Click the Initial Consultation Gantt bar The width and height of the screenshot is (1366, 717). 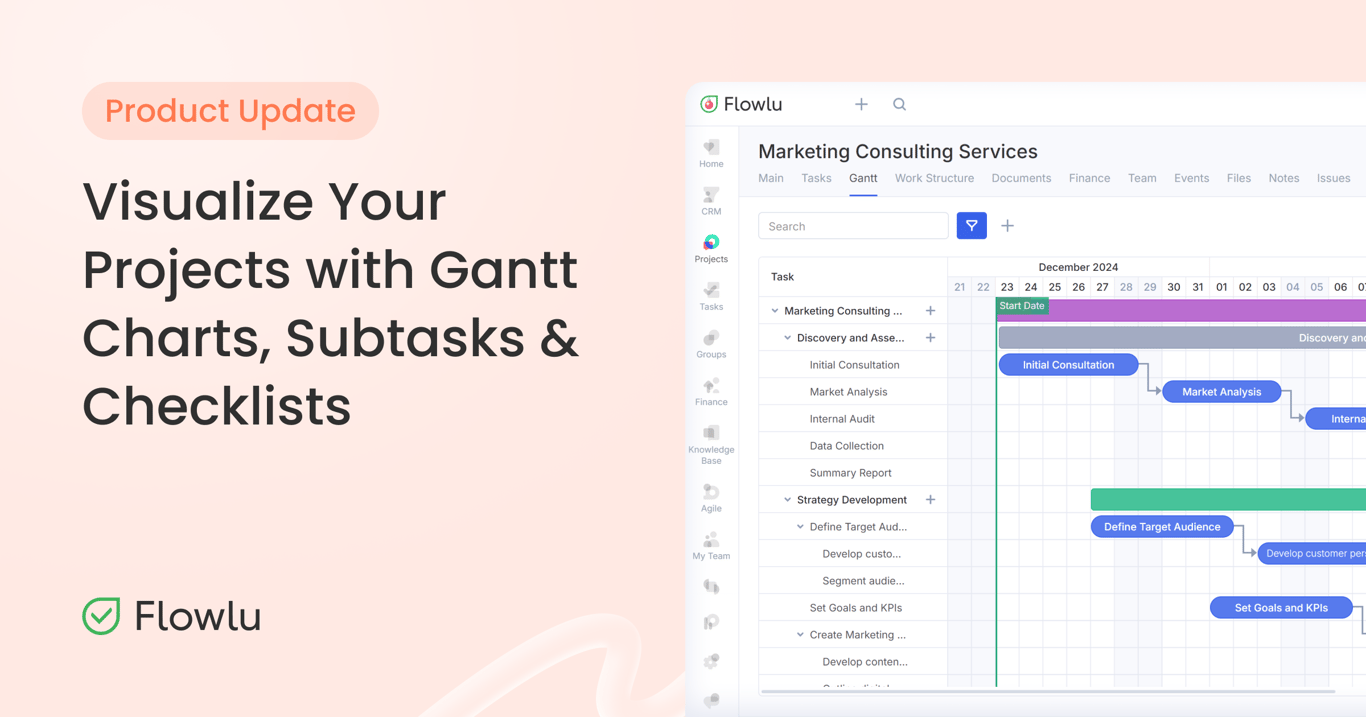pyautogui.click(x=1068, y=365)
